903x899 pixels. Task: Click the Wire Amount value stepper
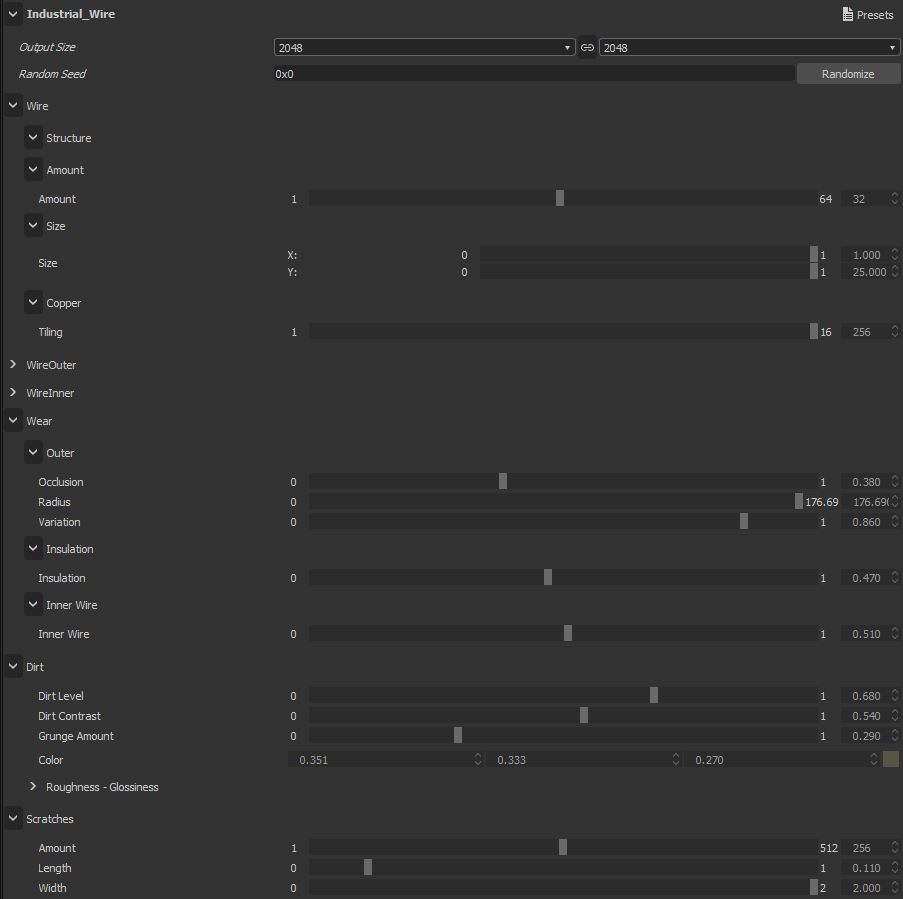(x=894, y=199)
